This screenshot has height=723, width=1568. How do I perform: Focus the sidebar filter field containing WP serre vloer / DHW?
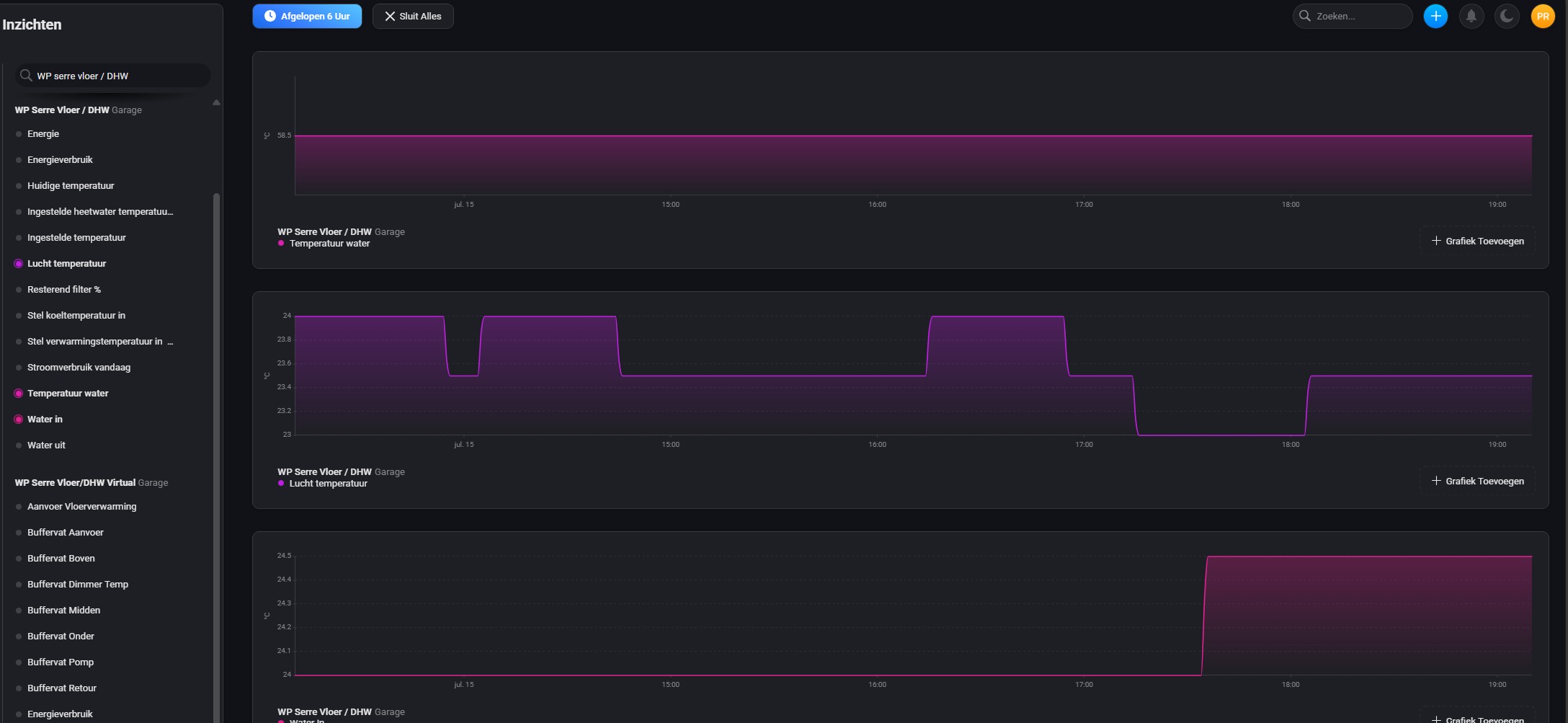pyautogui.click(x=113, y=76)
